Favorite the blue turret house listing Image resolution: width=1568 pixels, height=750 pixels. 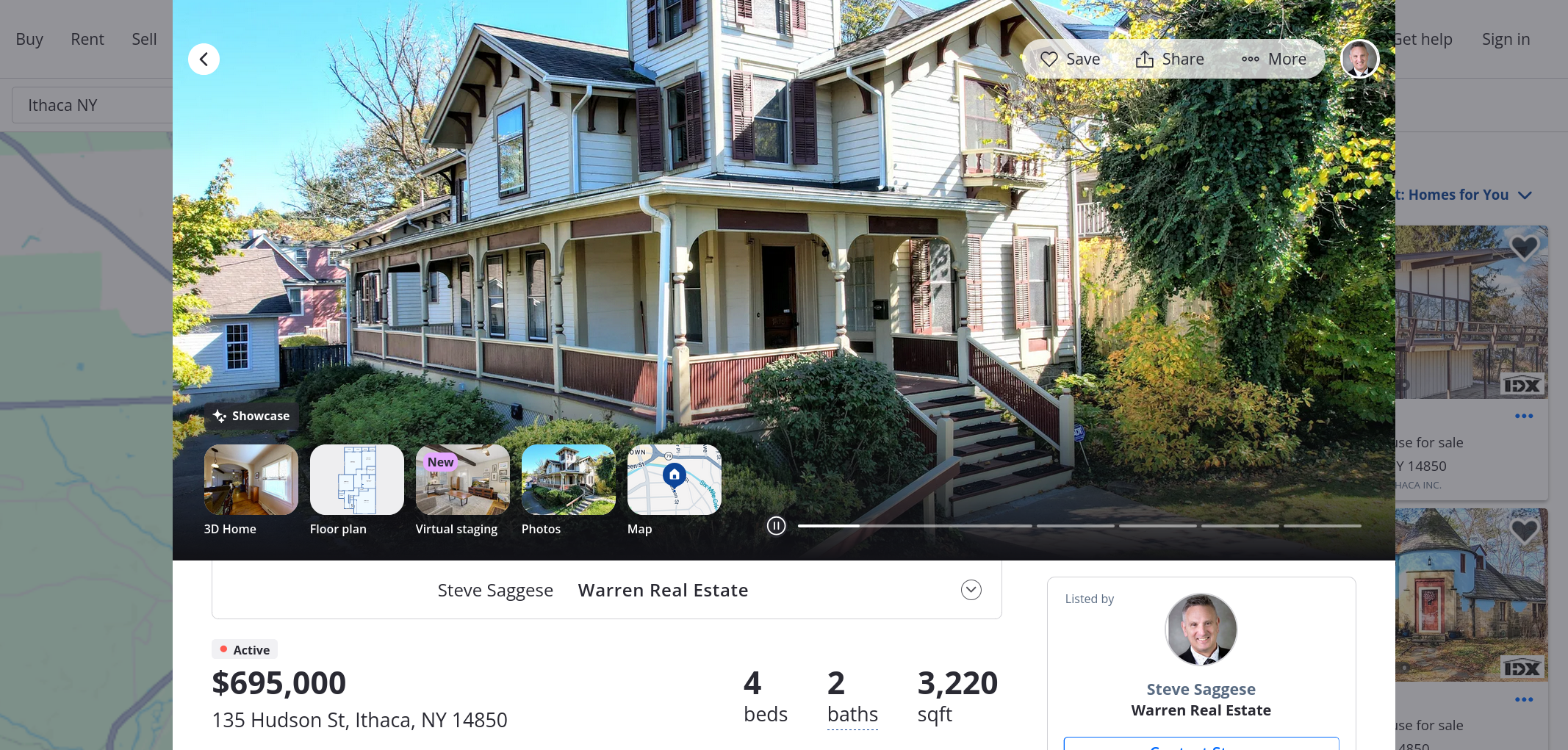tap(1524, 530)
